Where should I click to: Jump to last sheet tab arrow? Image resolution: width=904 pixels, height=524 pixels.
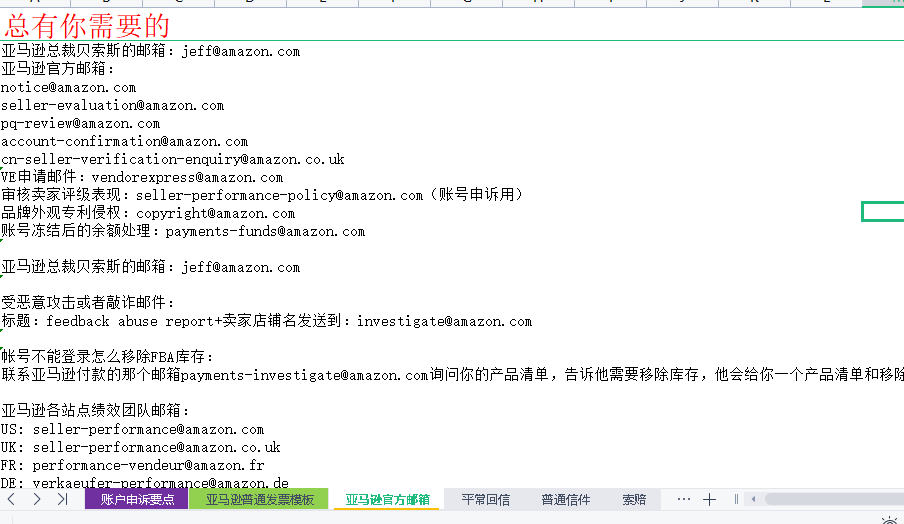pos(62,499)
